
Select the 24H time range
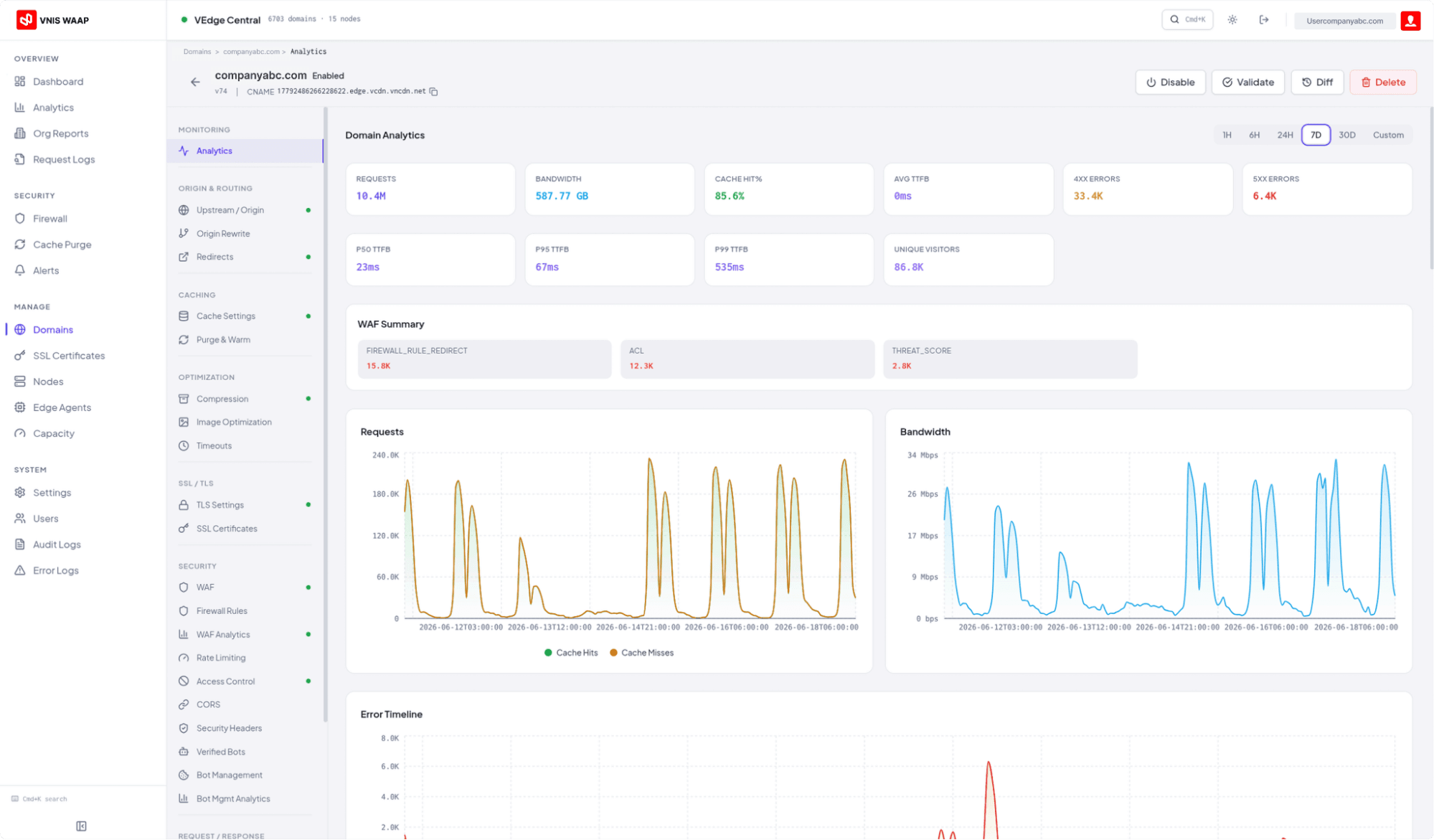(x=1285, y=135)
